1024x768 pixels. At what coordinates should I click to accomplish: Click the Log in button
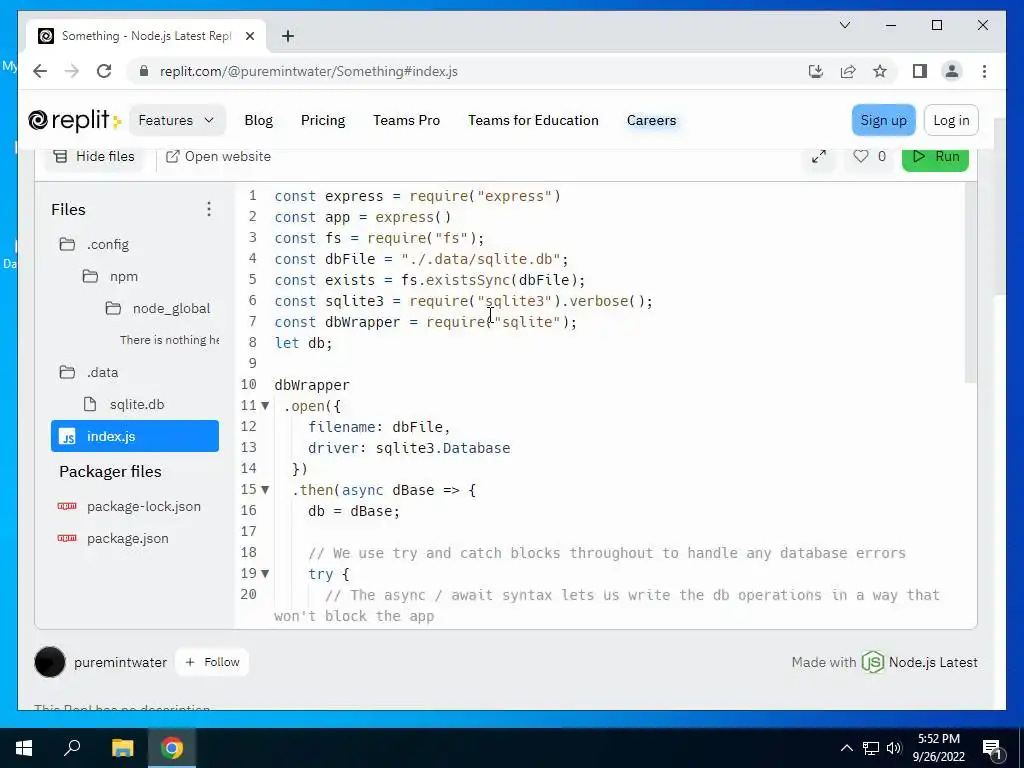click(x=951, y=120)
